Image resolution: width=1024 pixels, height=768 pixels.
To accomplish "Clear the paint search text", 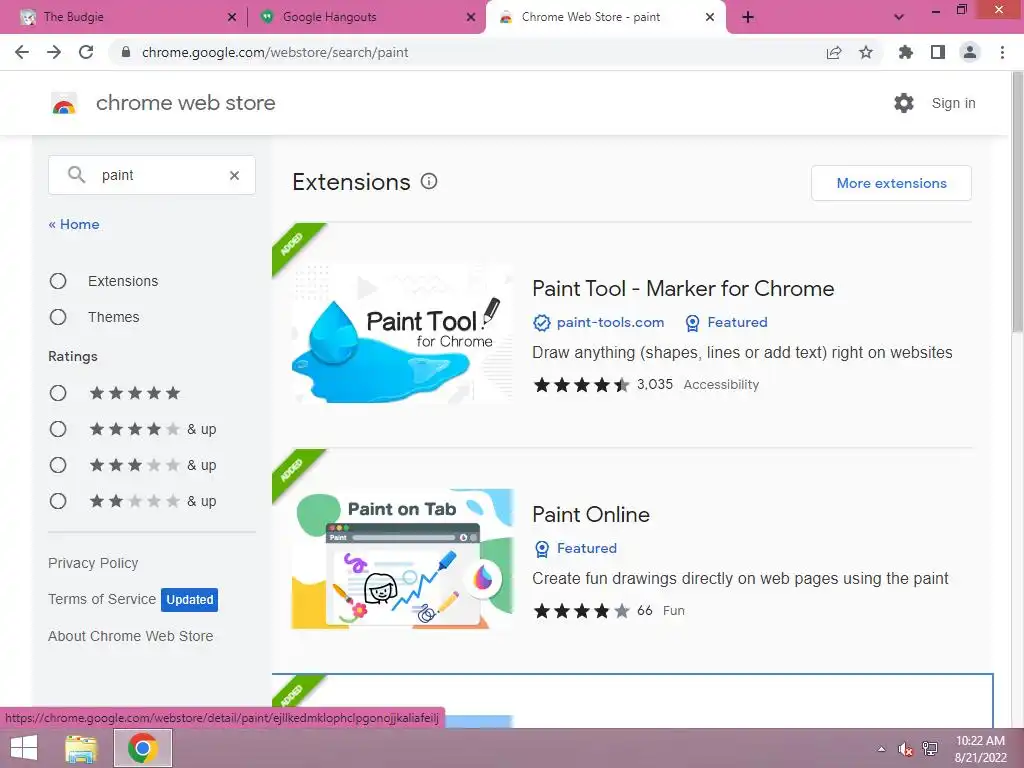I will click(x=234, y=175).
